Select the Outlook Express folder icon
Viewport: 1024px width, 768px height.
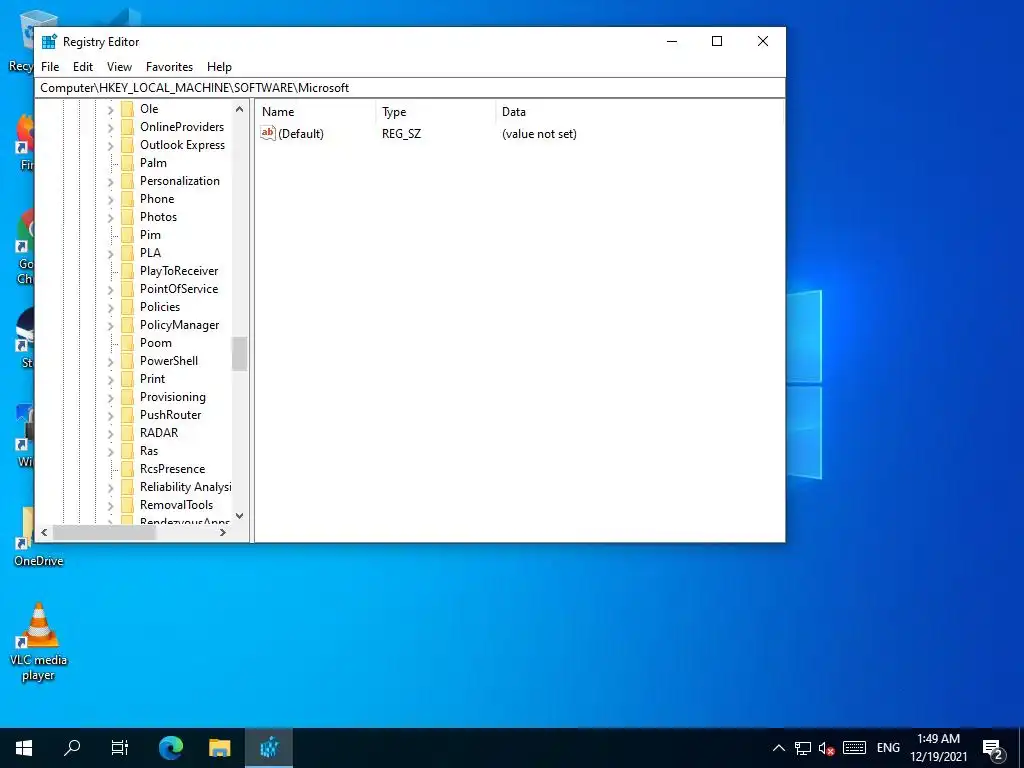pyautogui.click(x=127, y=145)
